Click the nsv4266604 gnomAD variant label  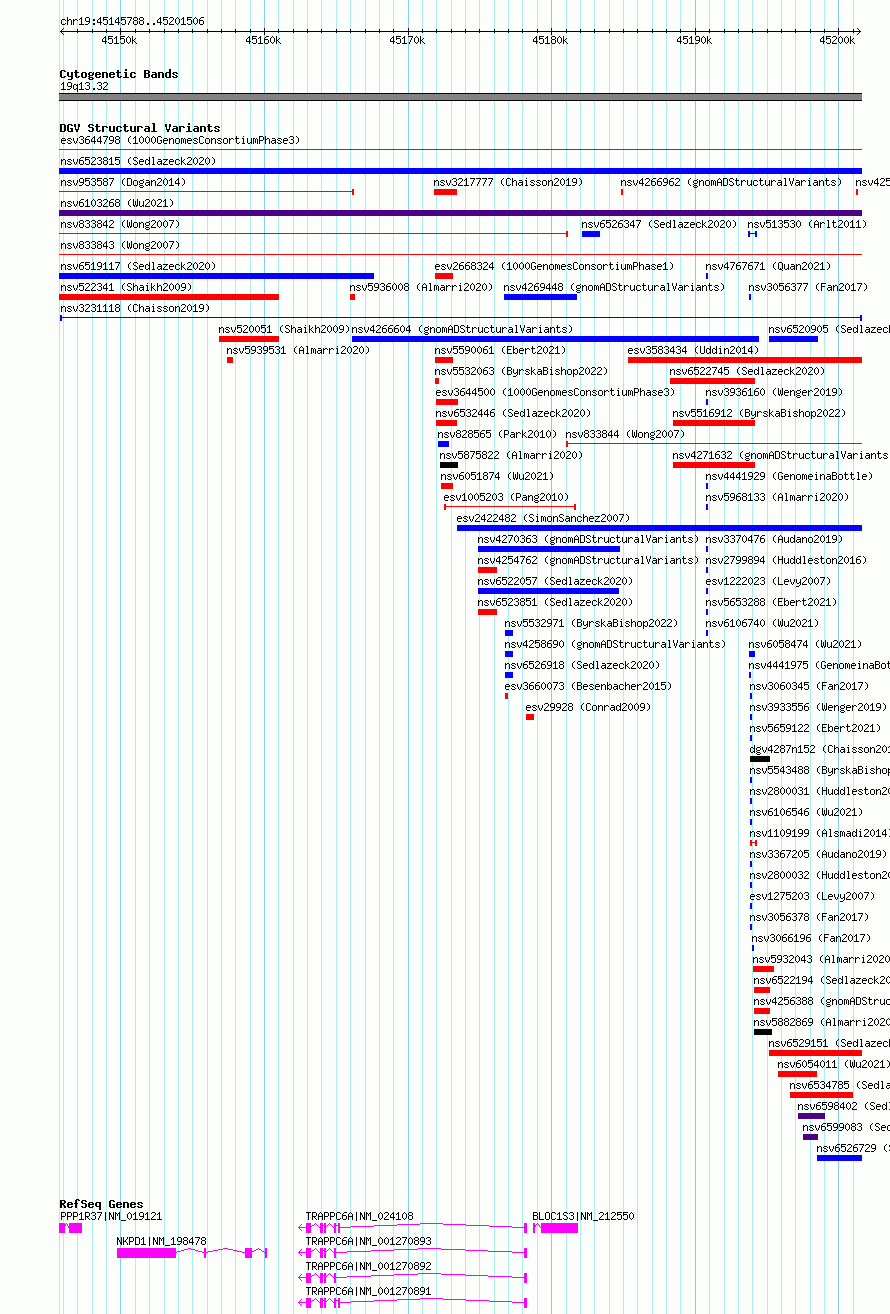click(x=462, y=329)
